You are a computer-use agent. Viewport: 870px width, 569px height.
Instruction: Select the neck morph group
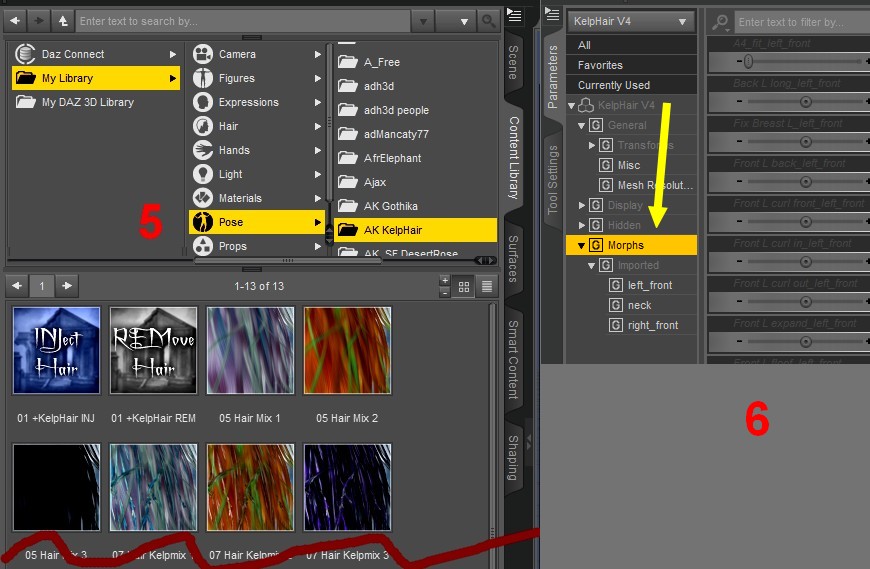click(x=640, y=305)
